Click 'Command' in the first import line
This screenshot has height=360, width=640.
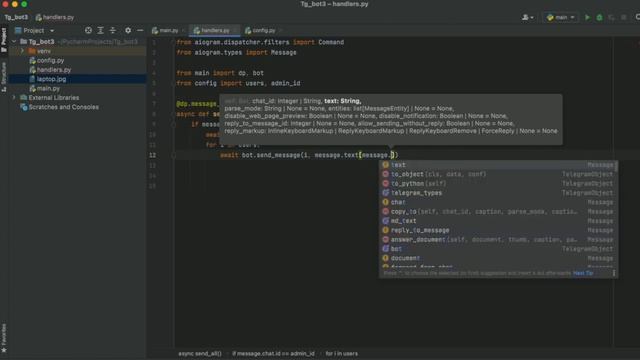coord(331,42)
